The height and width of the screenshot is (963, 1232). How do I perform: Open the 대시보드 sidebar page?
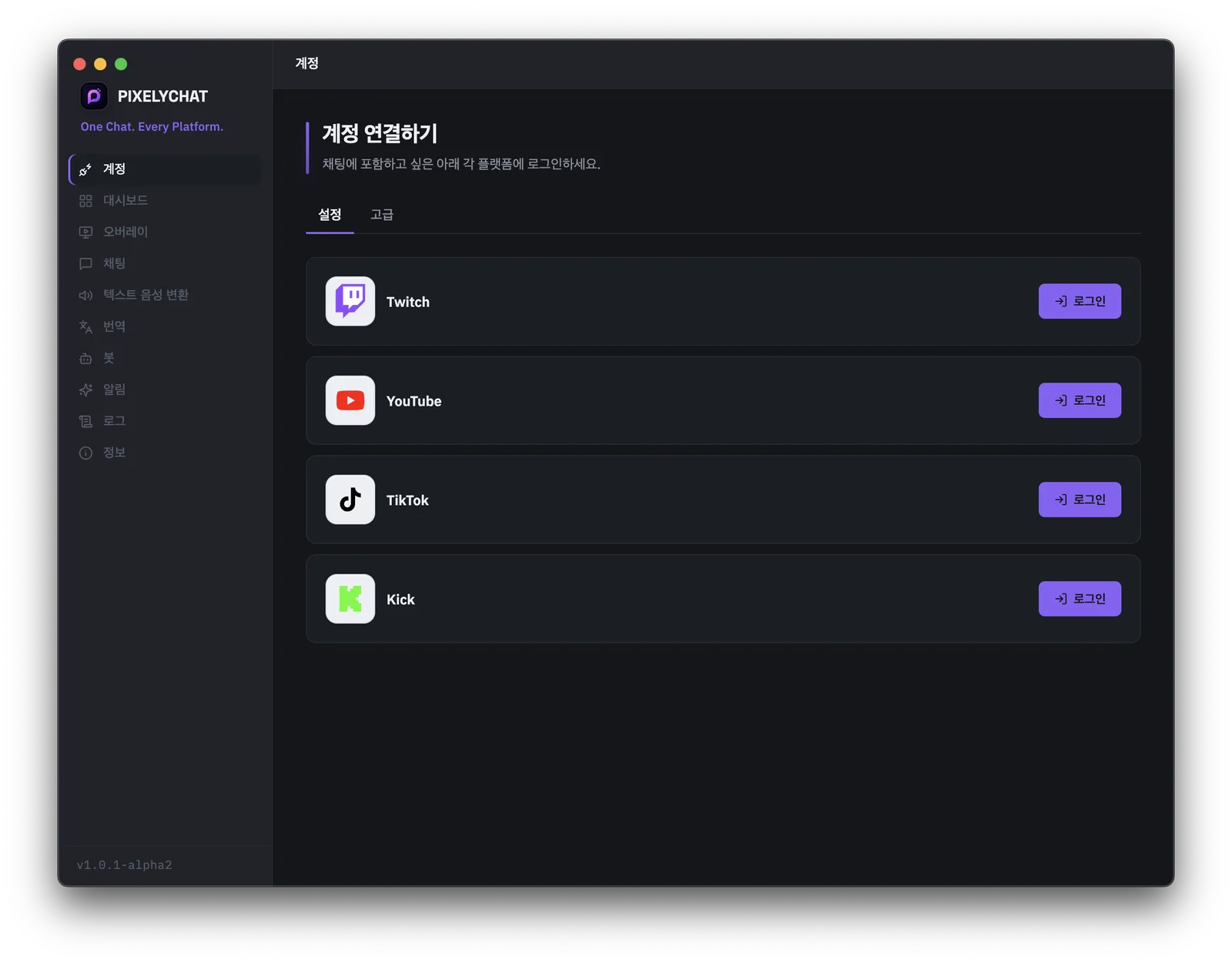click(x=165, y=201)
